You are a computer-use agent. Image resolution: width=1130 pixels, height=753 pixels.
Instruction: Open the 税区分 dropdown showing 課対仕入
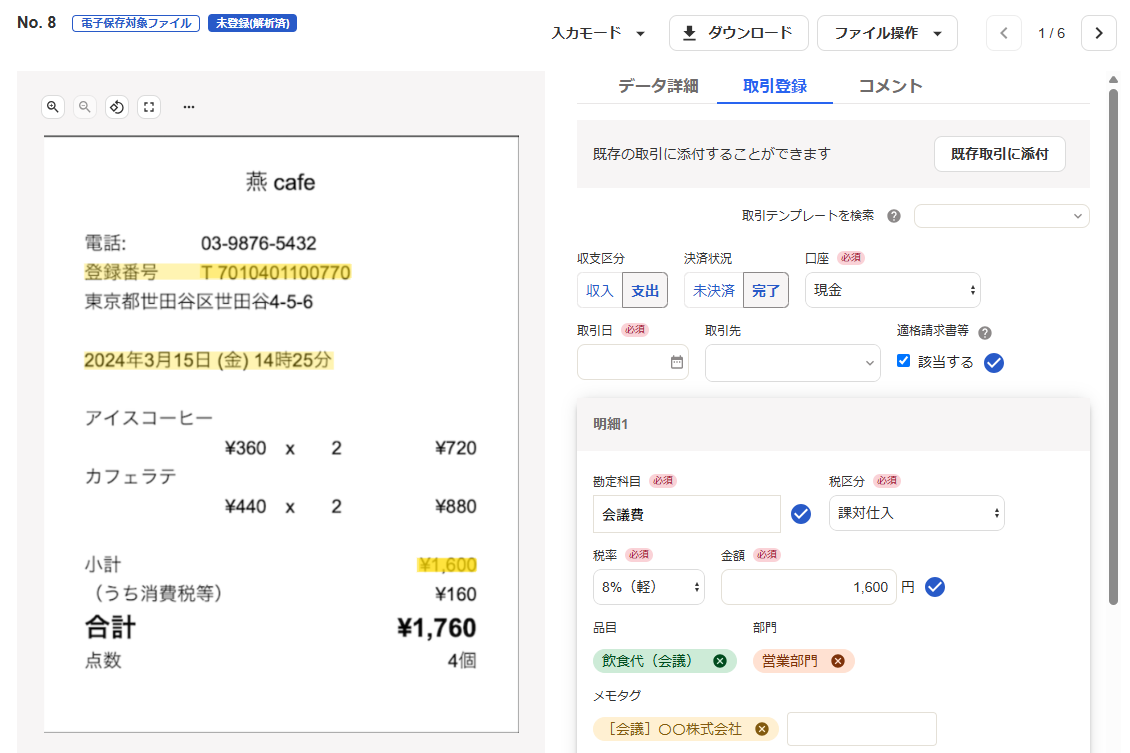(917, 513)
